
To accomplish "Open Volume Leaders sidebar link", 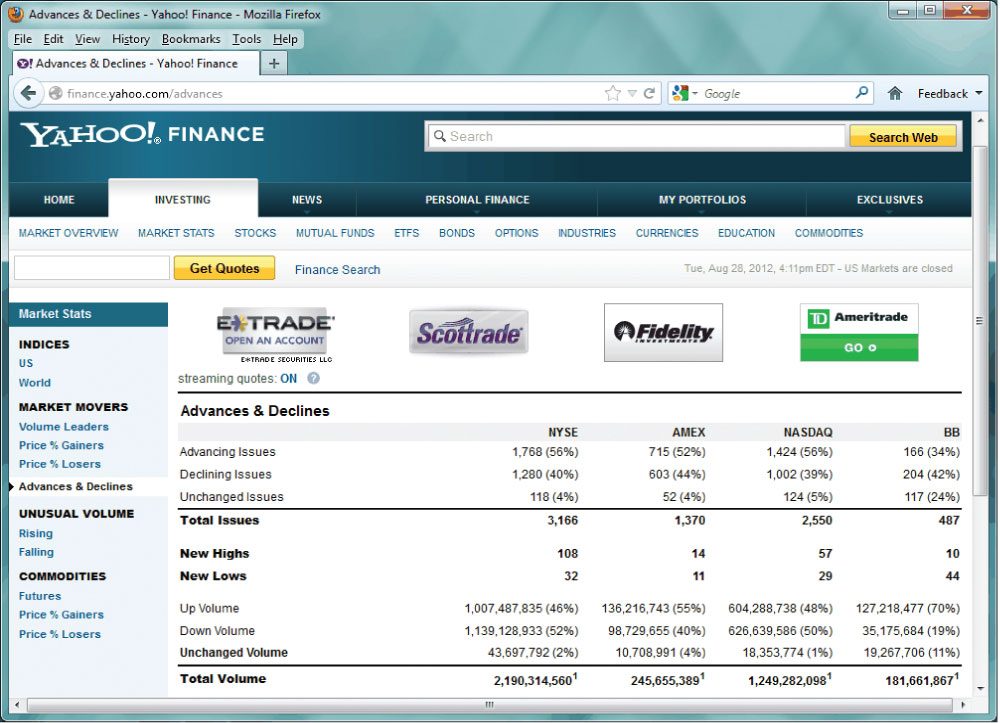I will click(64, 427).
